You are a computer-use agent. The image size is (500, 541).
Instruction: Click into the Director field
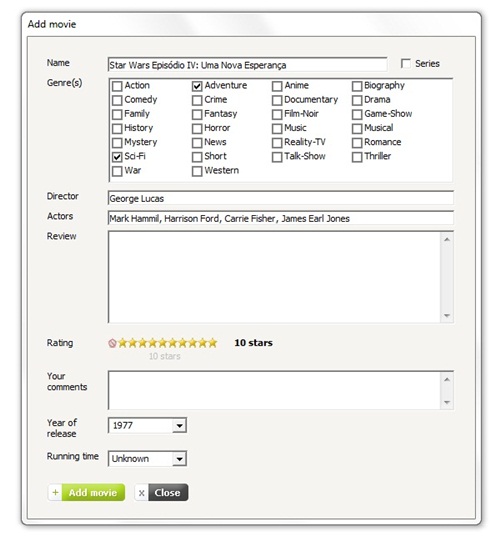[281, 198]
